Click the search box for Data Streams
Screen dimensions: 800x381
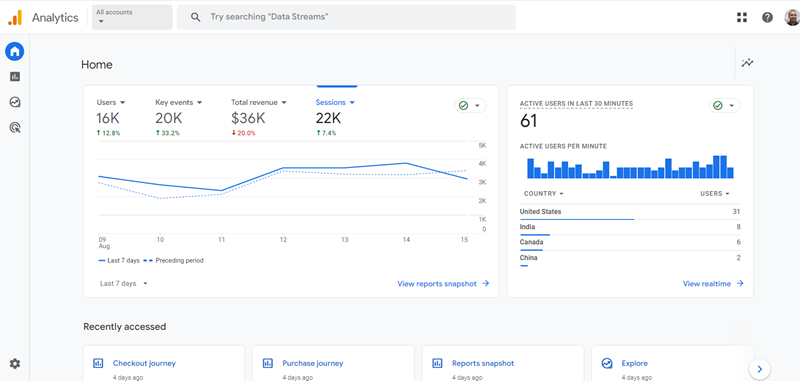tap(346, 17)
